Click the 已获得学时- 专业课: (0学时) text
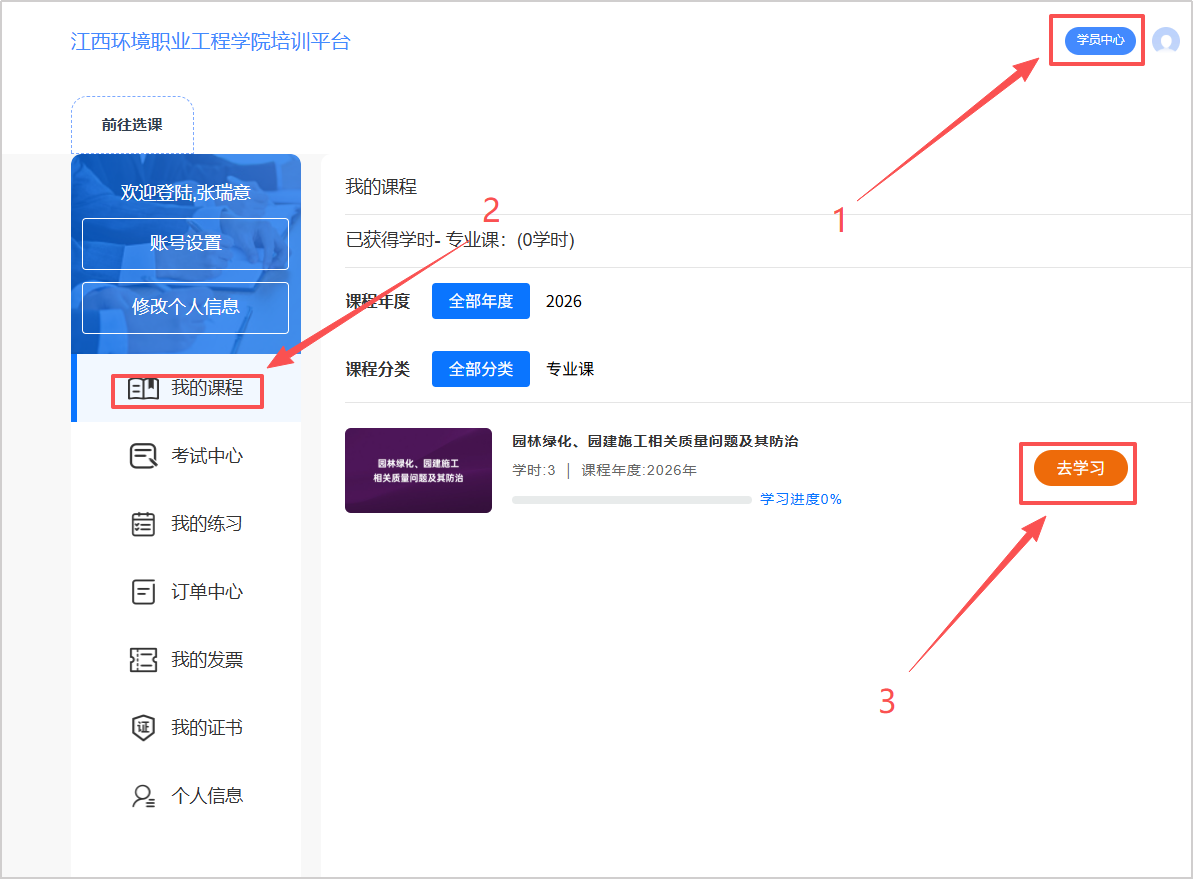 460,241
